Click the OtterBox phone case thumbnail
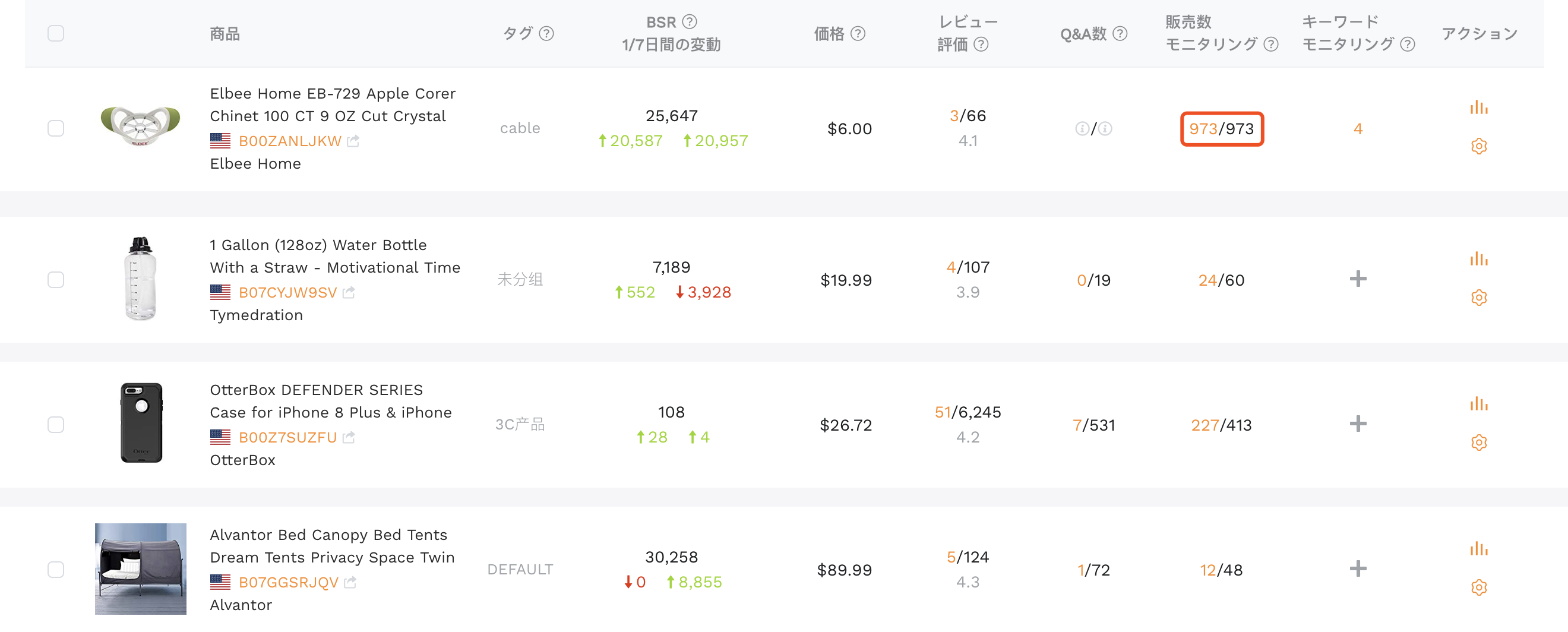This screenshot has height=632, width=1568. click(141, 423)
